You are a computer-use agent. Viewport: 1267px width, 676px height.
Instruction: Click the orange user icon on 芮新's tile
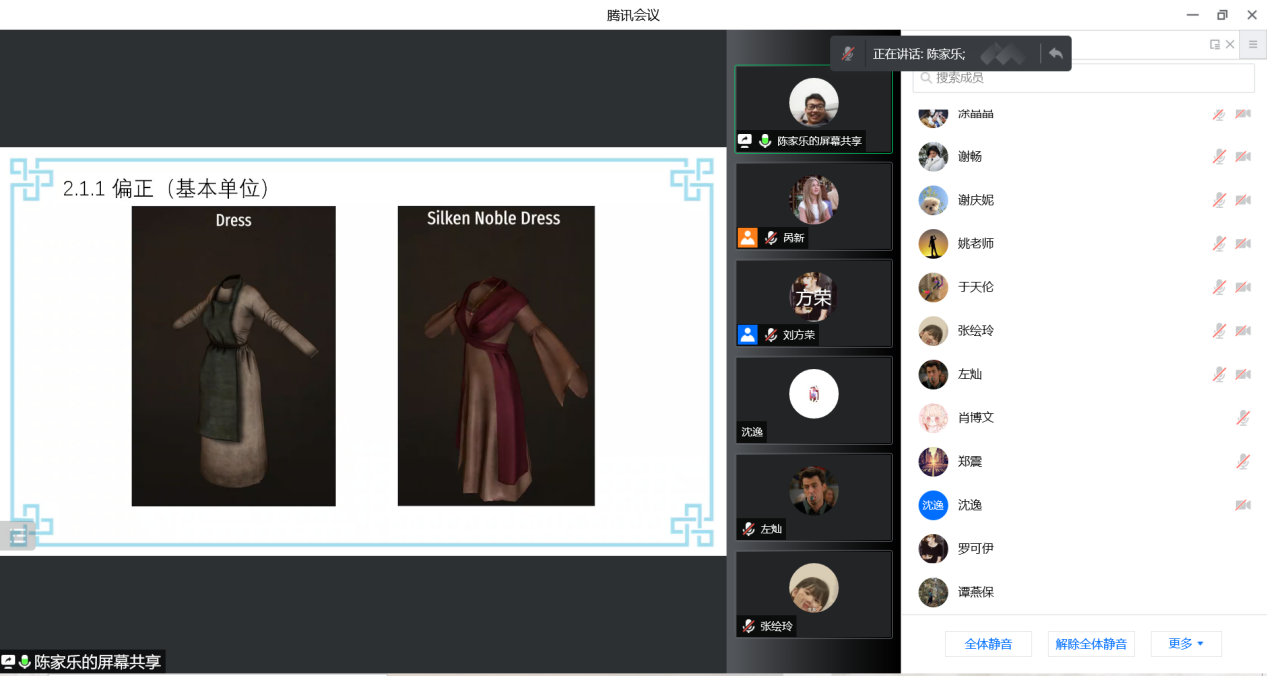tap(747, 238)
